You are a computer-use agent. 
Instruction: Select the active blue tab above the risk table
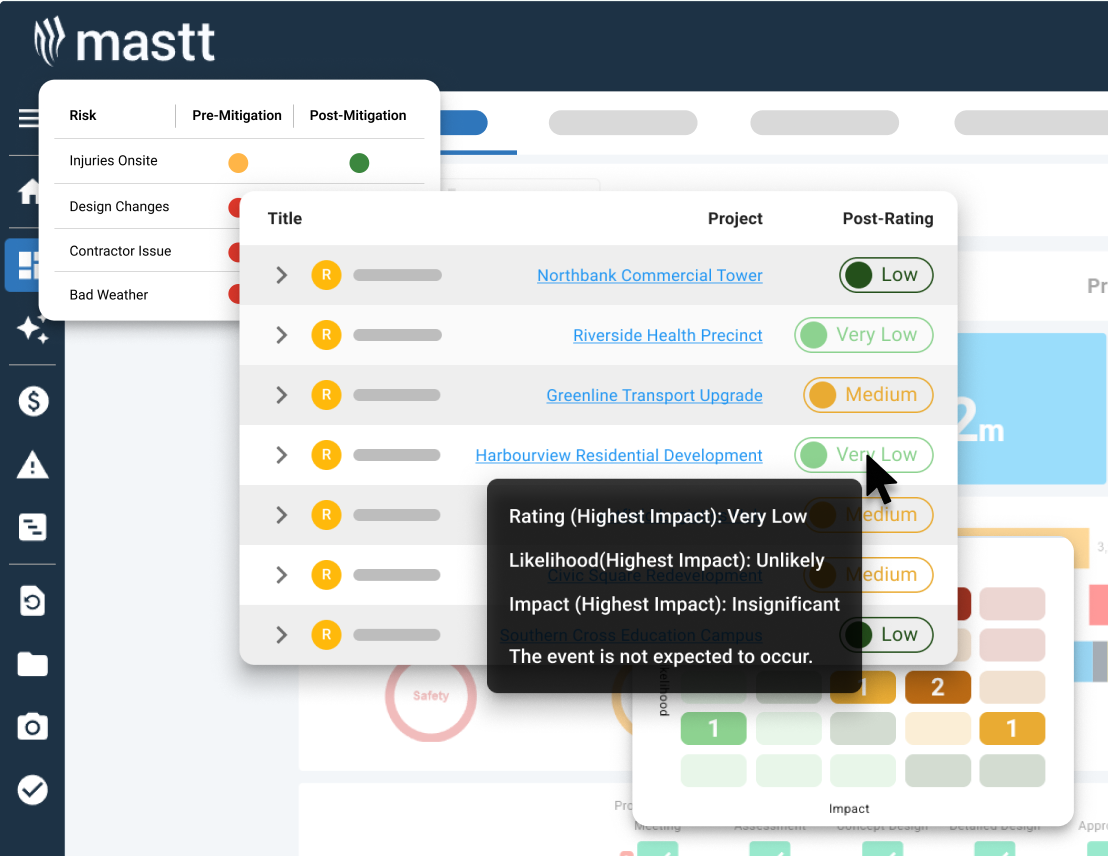pyautogui.click(x=463, y=122)
